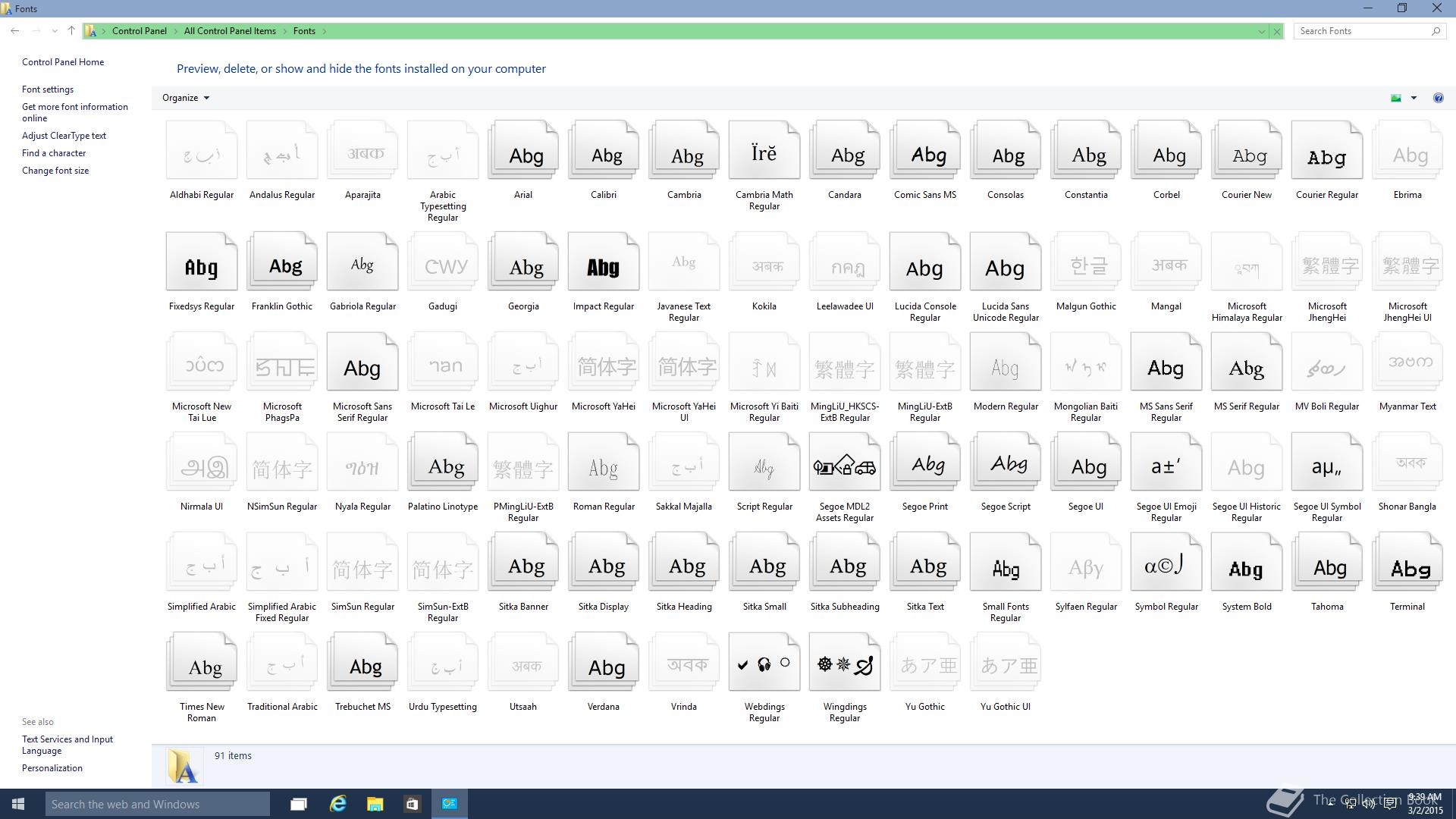Expand the view options dropdown arrow
Screen dimensions: 1456x819
pyautogui.click(x=1414, y=98)
